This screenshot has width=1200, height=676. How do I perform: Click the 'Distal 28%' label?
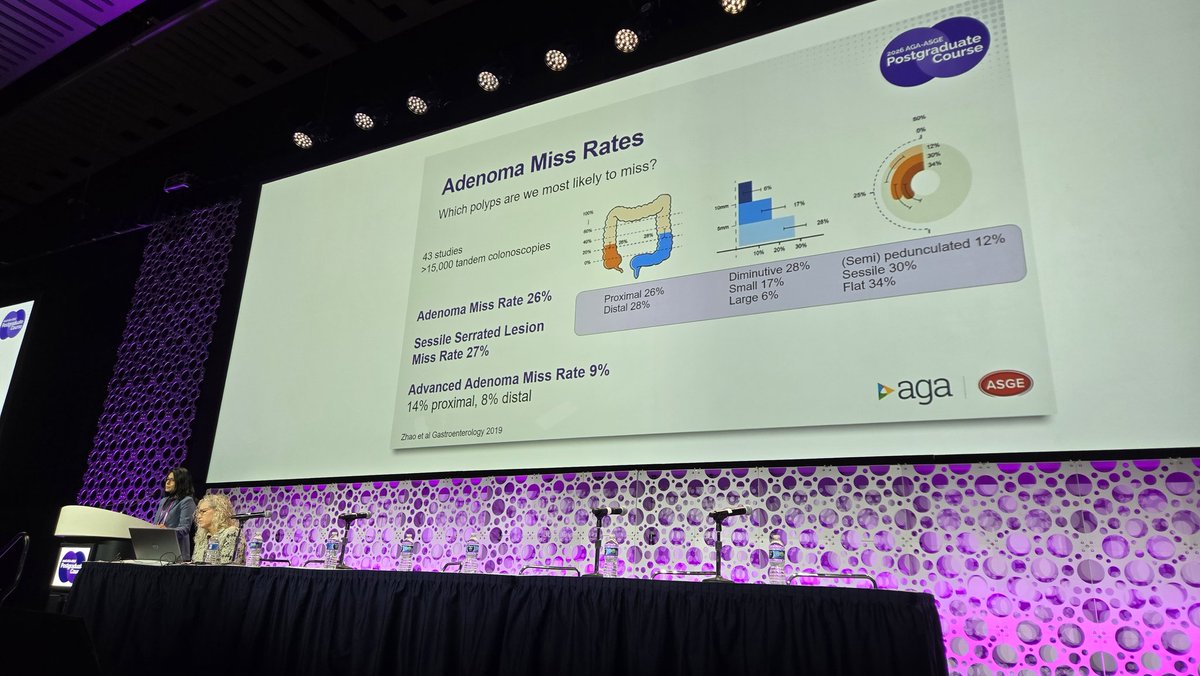[x=626, y=307]
